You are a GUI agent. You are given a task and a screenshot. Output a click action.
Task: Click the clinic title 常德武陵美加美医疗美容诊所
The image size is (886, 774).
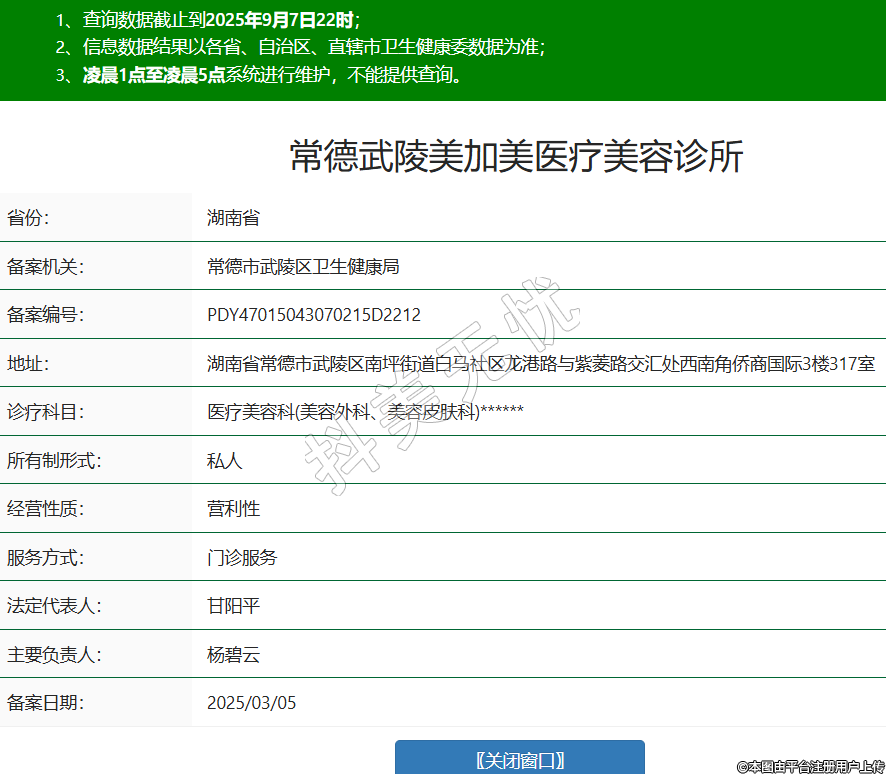516,157
